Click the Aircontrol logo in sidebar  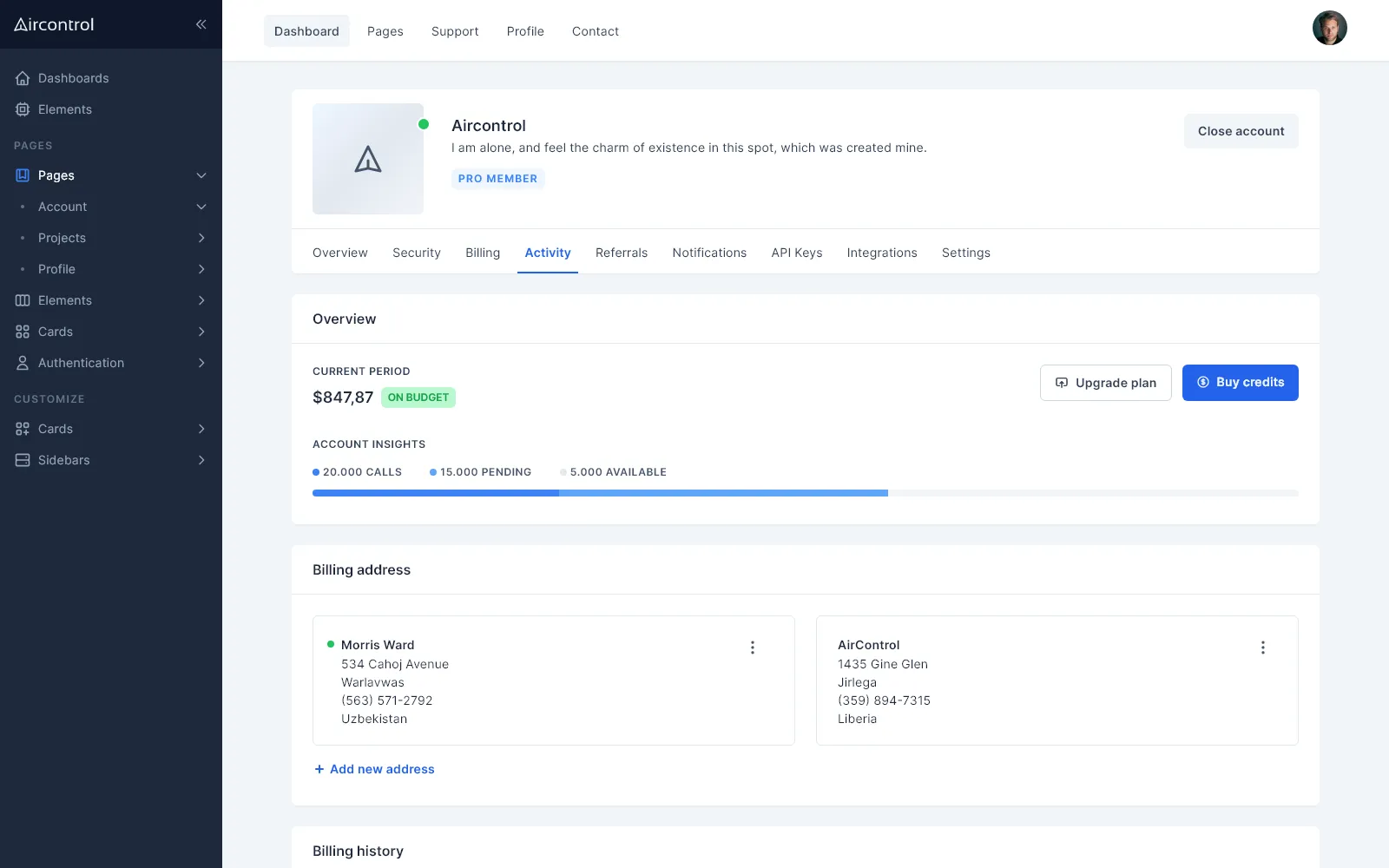pyautogui.click(x=54, y=24)
